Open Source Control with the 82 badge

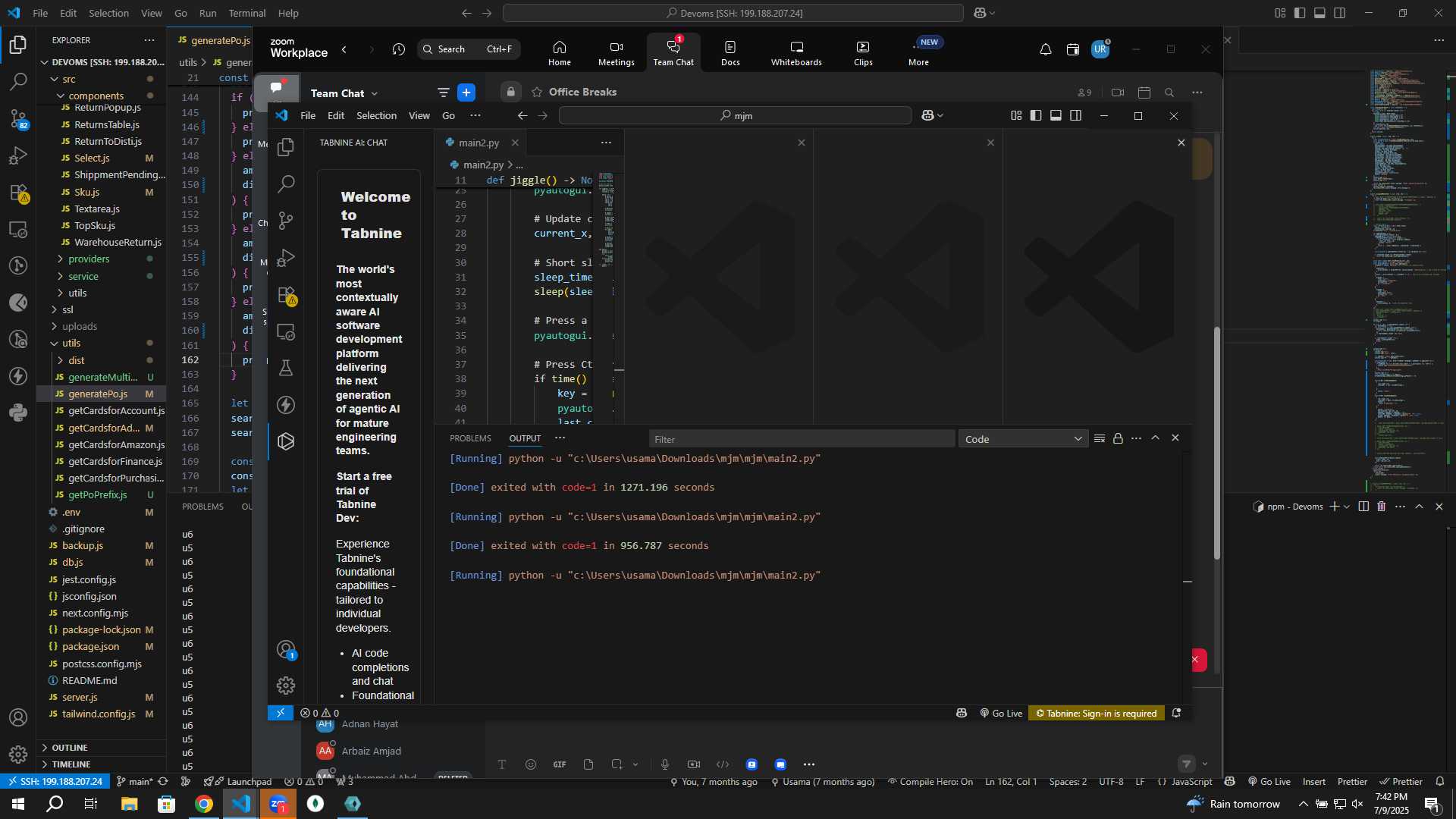coord(18,119)
